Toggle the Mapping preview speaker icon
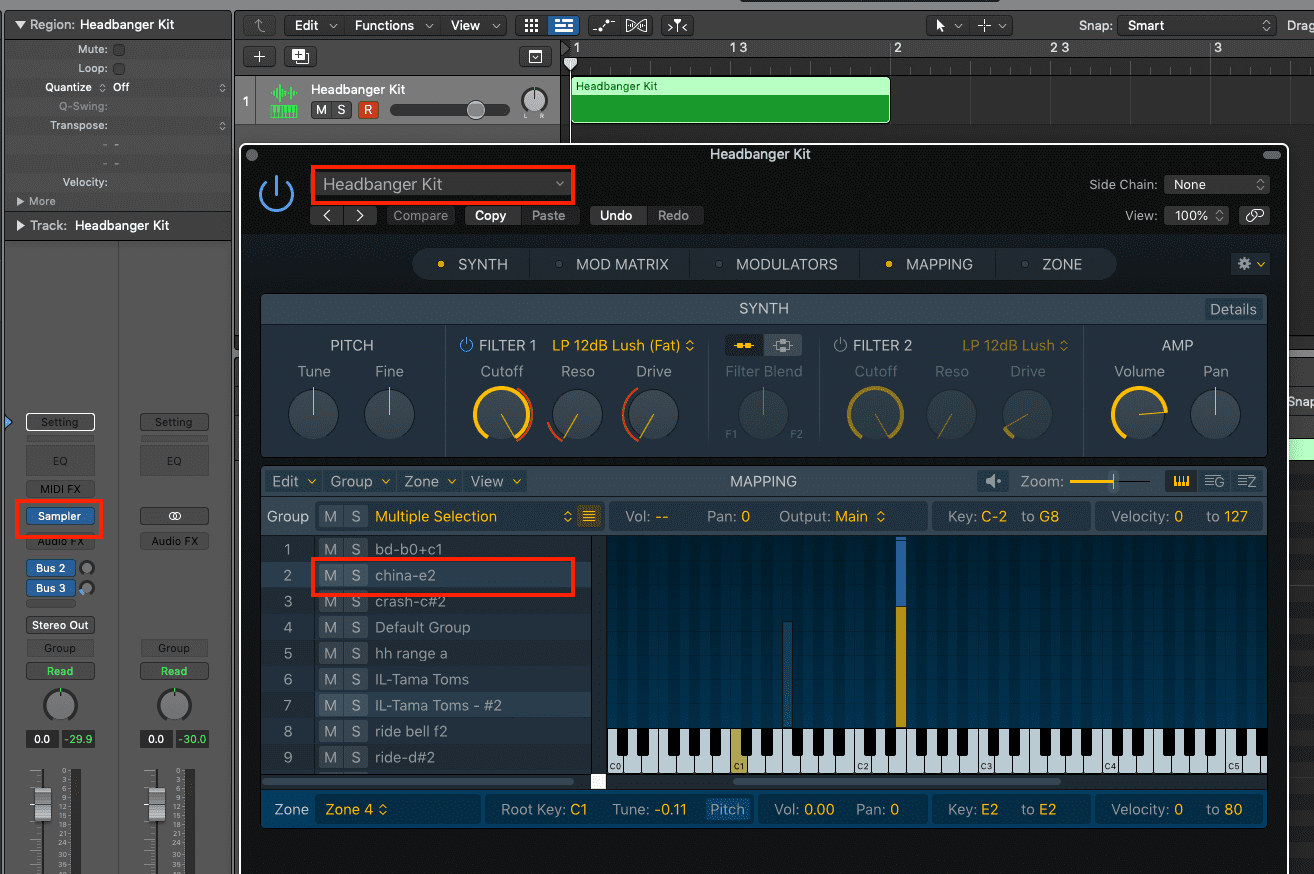1314x874 pixels. coord(992,481)
